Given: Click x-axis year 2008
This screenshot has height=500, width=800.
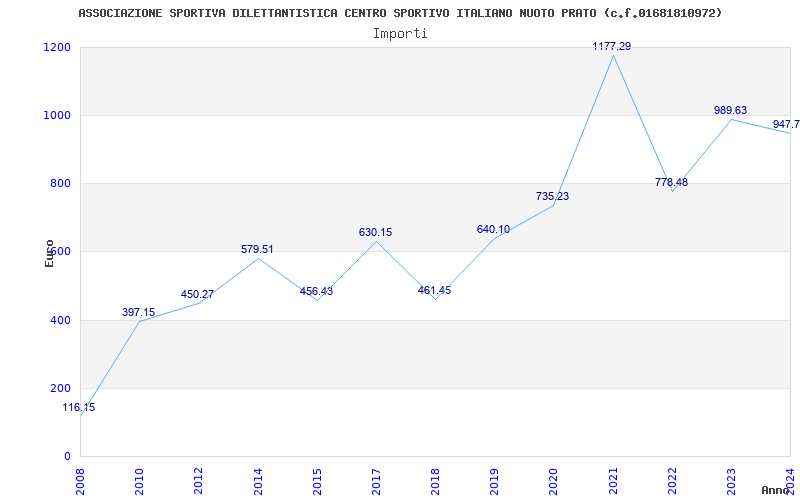Looking at the screenshot, I should point(81,481).
